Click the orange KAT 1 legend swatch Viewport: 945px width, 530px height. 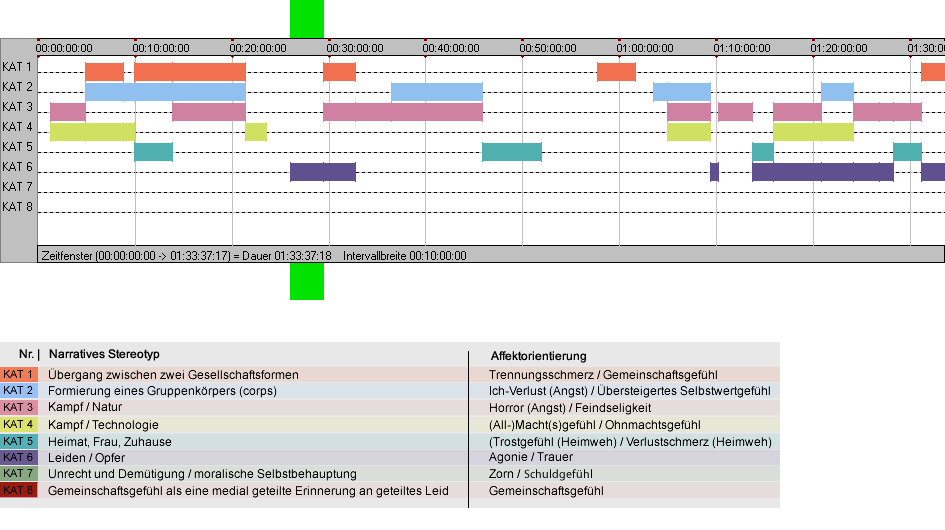pos(19,374)
